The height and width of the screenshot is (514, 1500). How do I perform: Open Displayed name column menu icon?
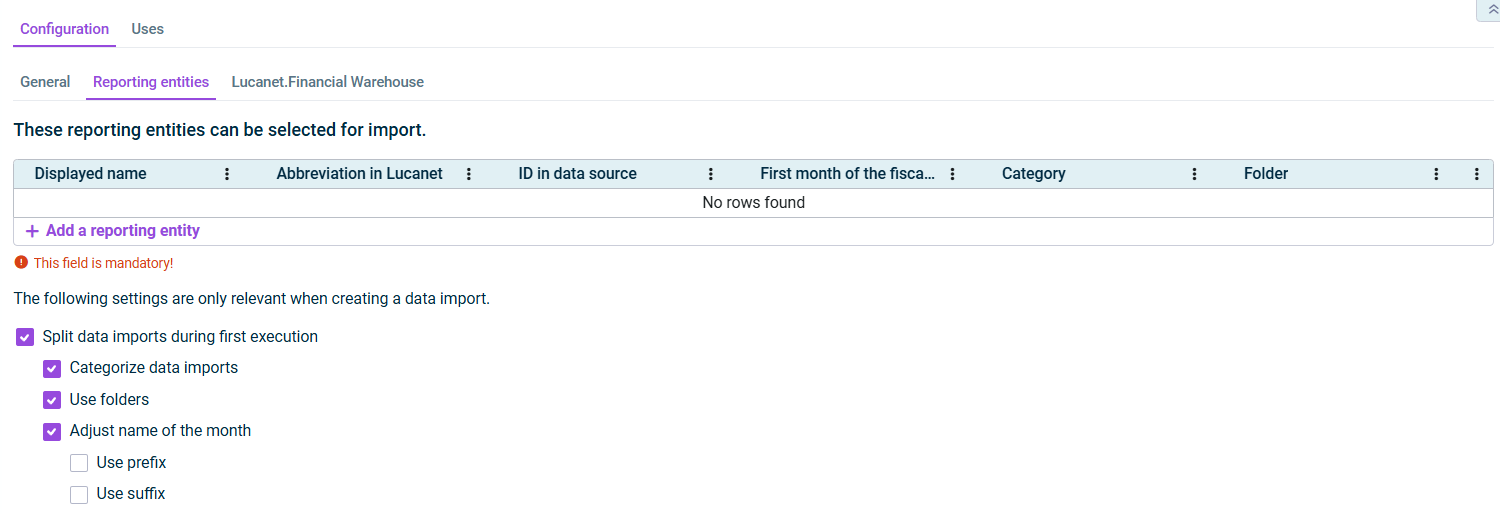[227, 174]
